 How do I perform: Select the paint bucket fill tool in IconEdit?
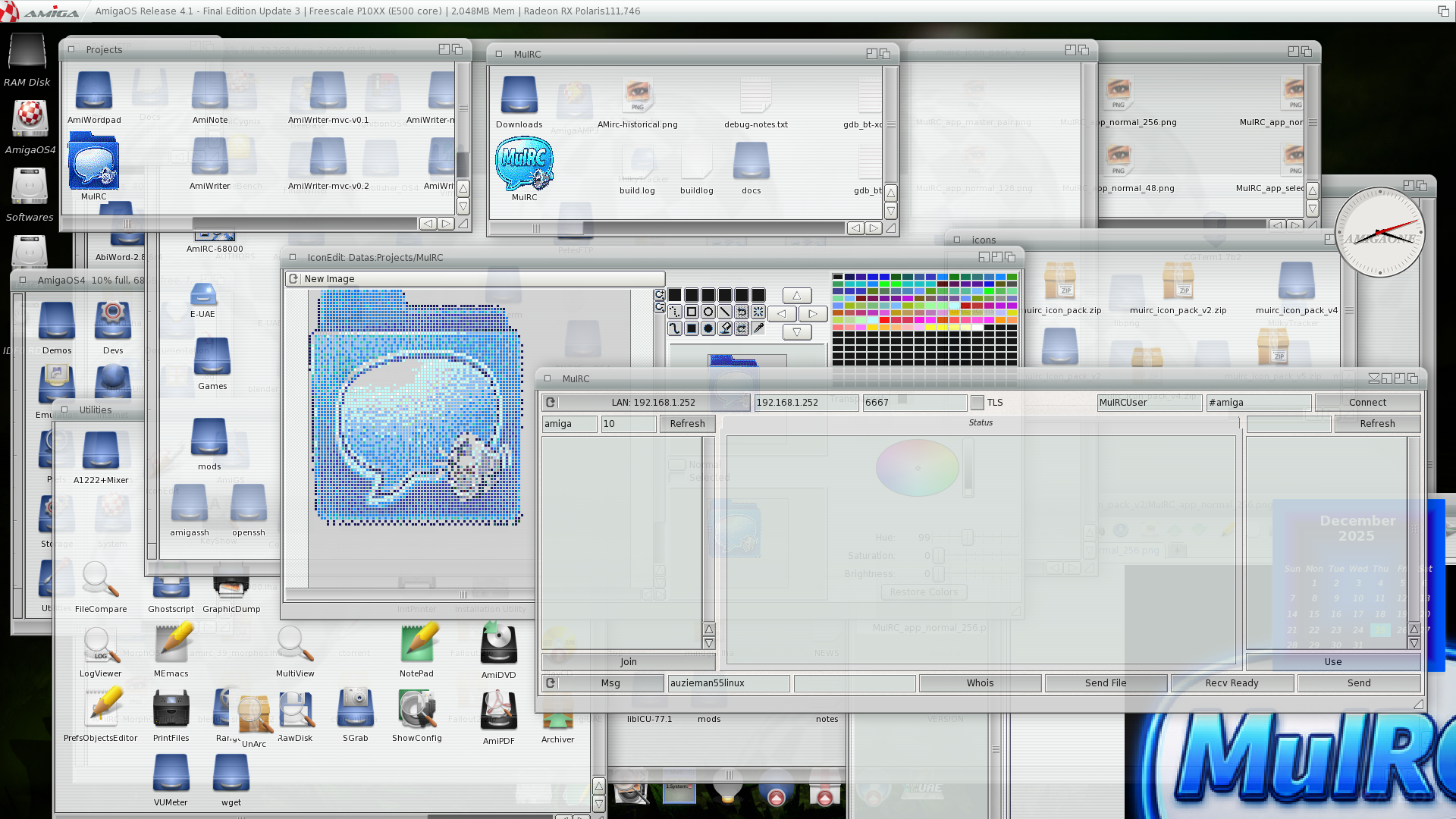(725, 328)
